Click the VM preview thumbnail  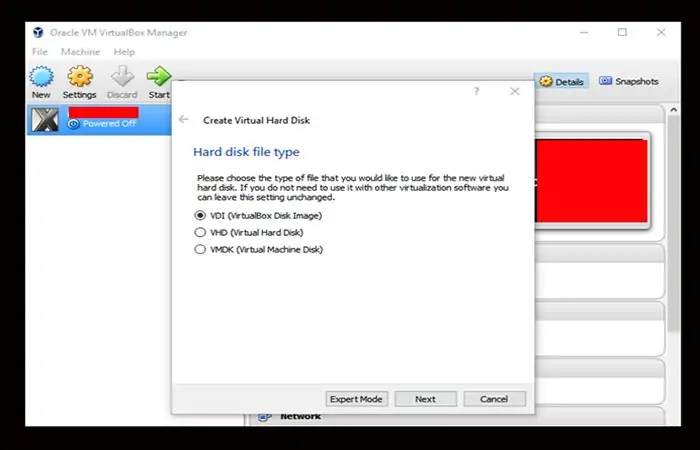tap(591, 180)
